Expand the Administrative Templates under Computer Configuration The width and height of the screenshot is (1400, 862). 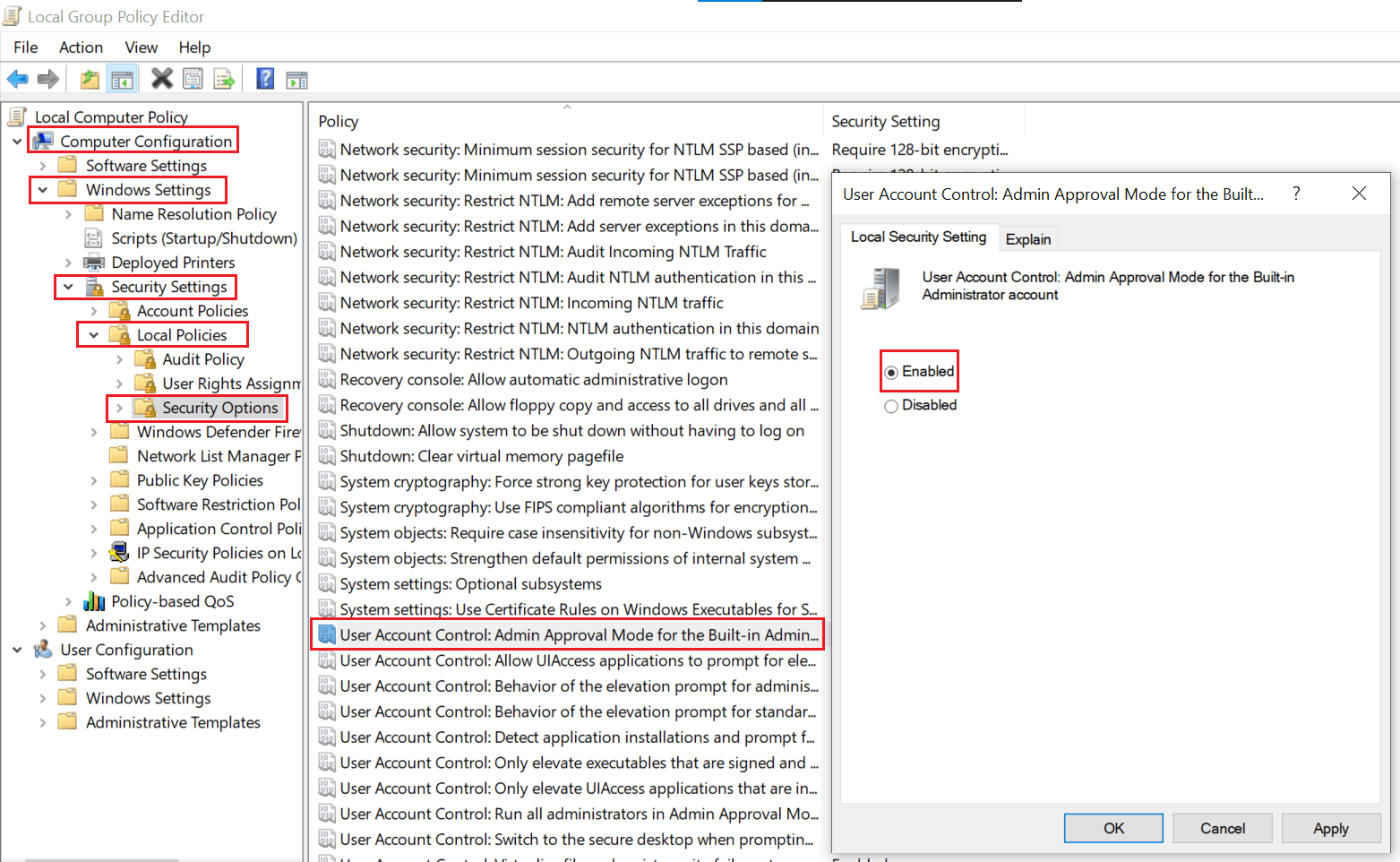[43, 625]
